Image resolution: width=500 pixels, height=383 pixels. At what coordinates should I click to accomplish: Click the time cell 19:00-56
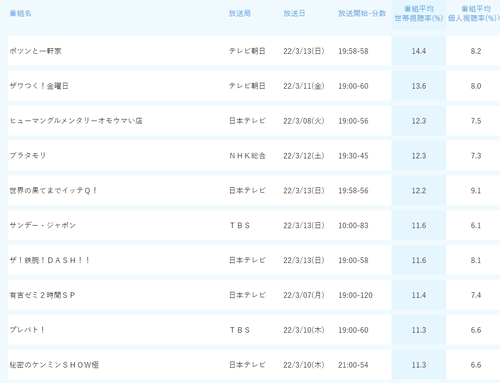353,121
